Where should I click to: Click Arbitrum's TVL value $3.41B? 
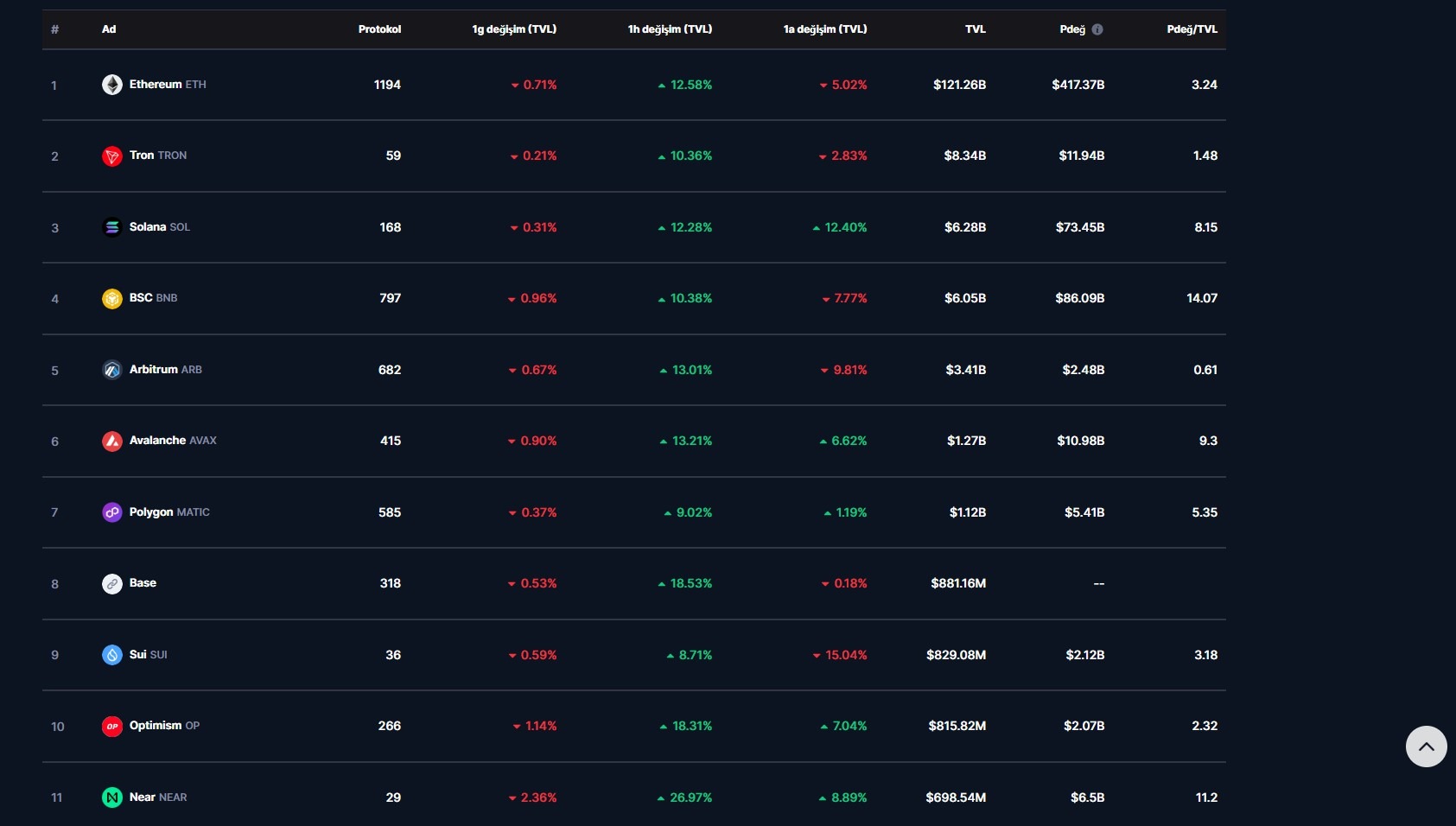pos(966,370)
